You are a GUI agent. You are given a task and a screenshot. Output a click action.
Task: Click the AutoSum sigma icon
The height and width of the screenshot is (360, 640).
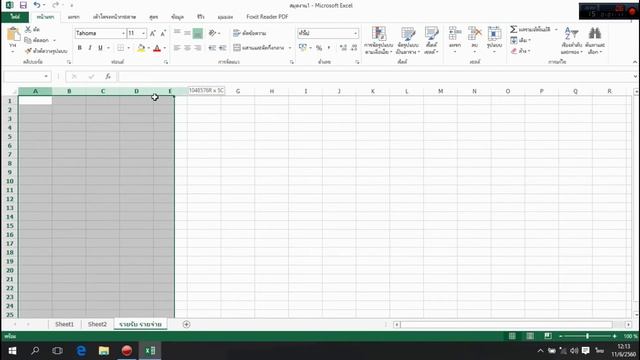click(513, 29)
